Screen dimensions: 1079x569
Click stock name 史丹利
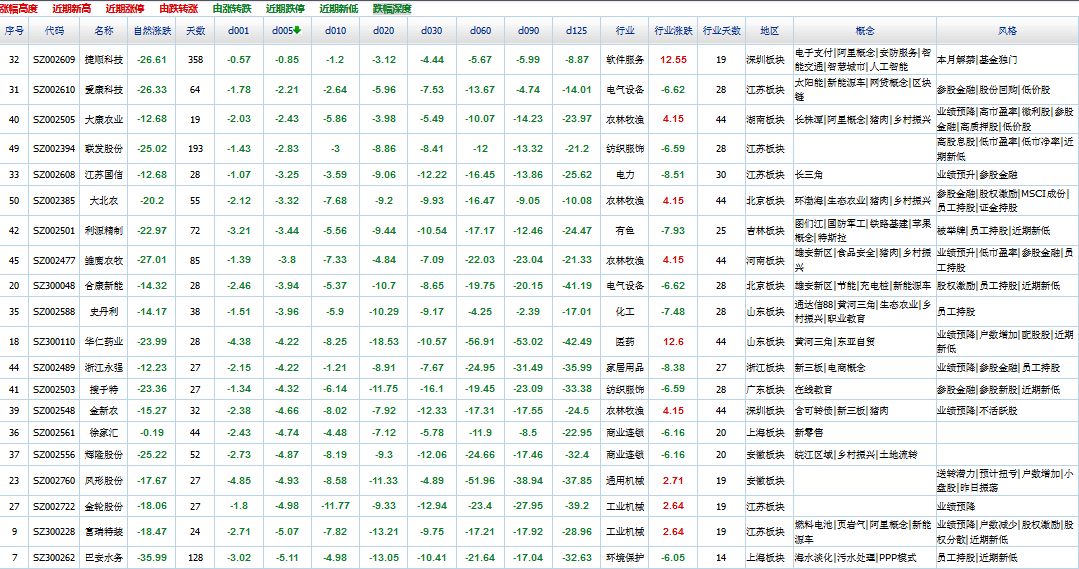[104, 312]
